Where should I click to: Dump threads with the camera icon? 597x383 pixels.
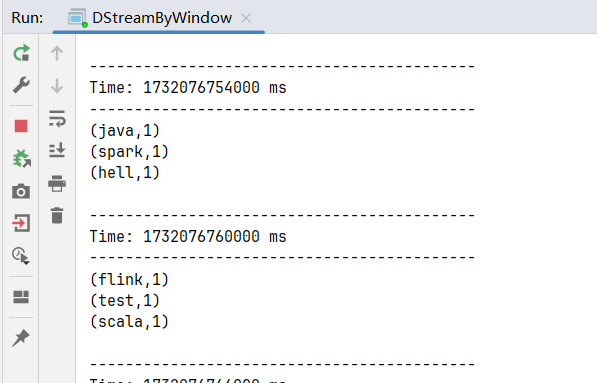21,191
